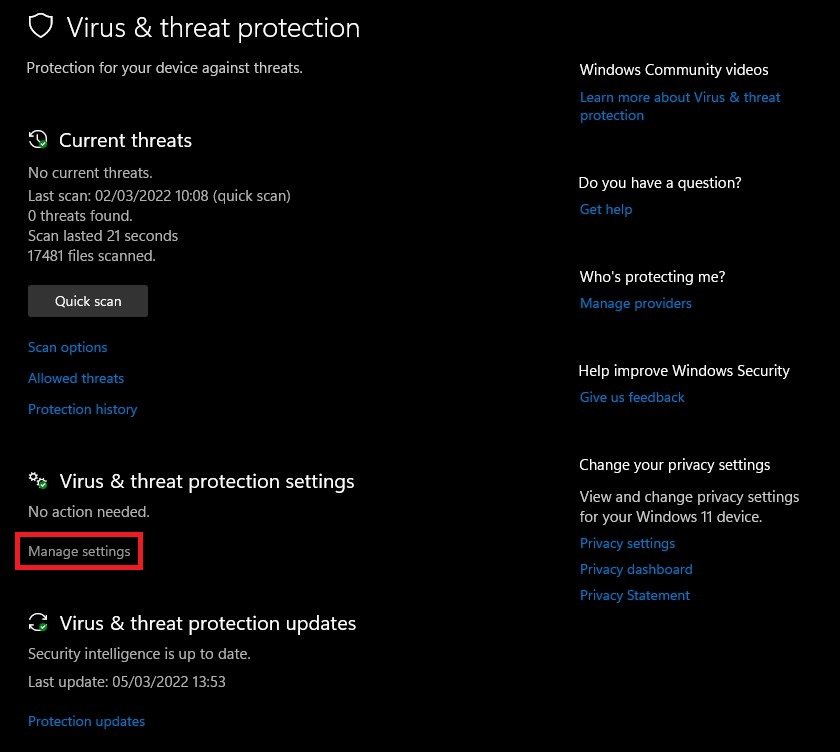Image resolution: width=840 pixels, height=752 pixels.
Task: Start a Quick scan
Action: [88, 301]
